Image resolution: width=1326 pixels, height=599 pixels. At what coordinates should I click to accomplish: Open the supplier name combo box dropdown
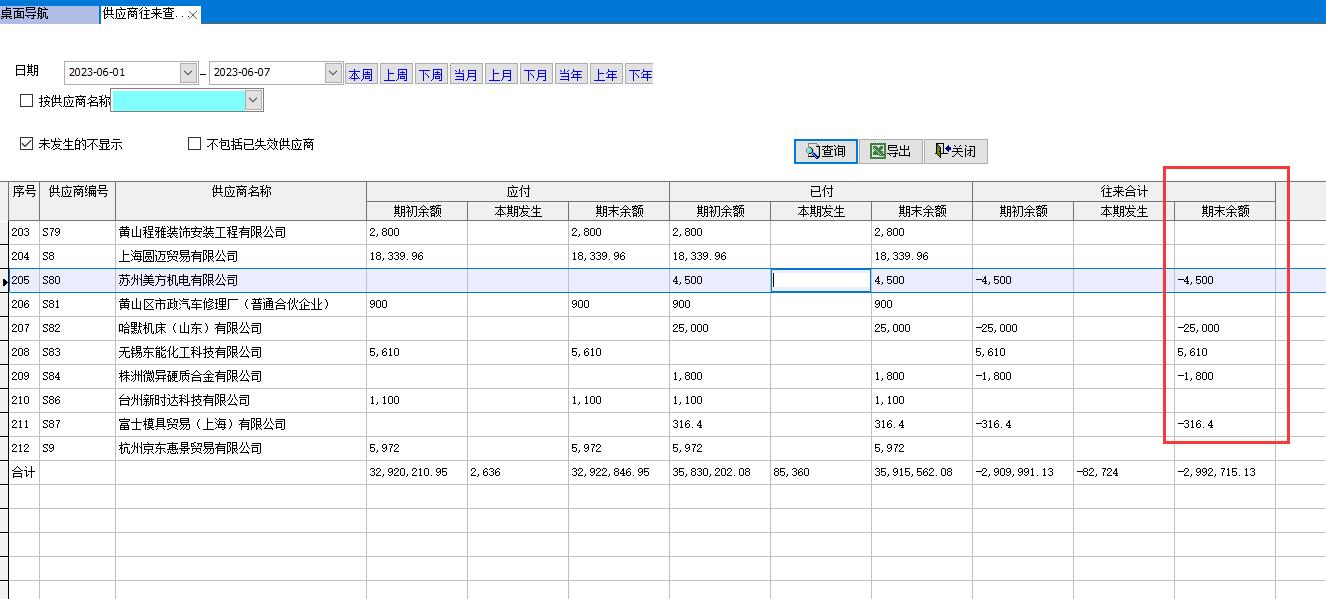253,100
